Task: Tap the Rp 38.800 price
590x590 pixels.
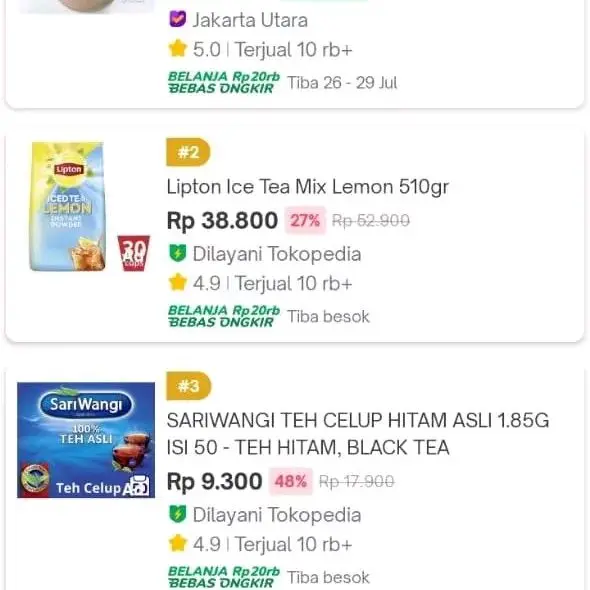Action: click(x=222, y=220)
